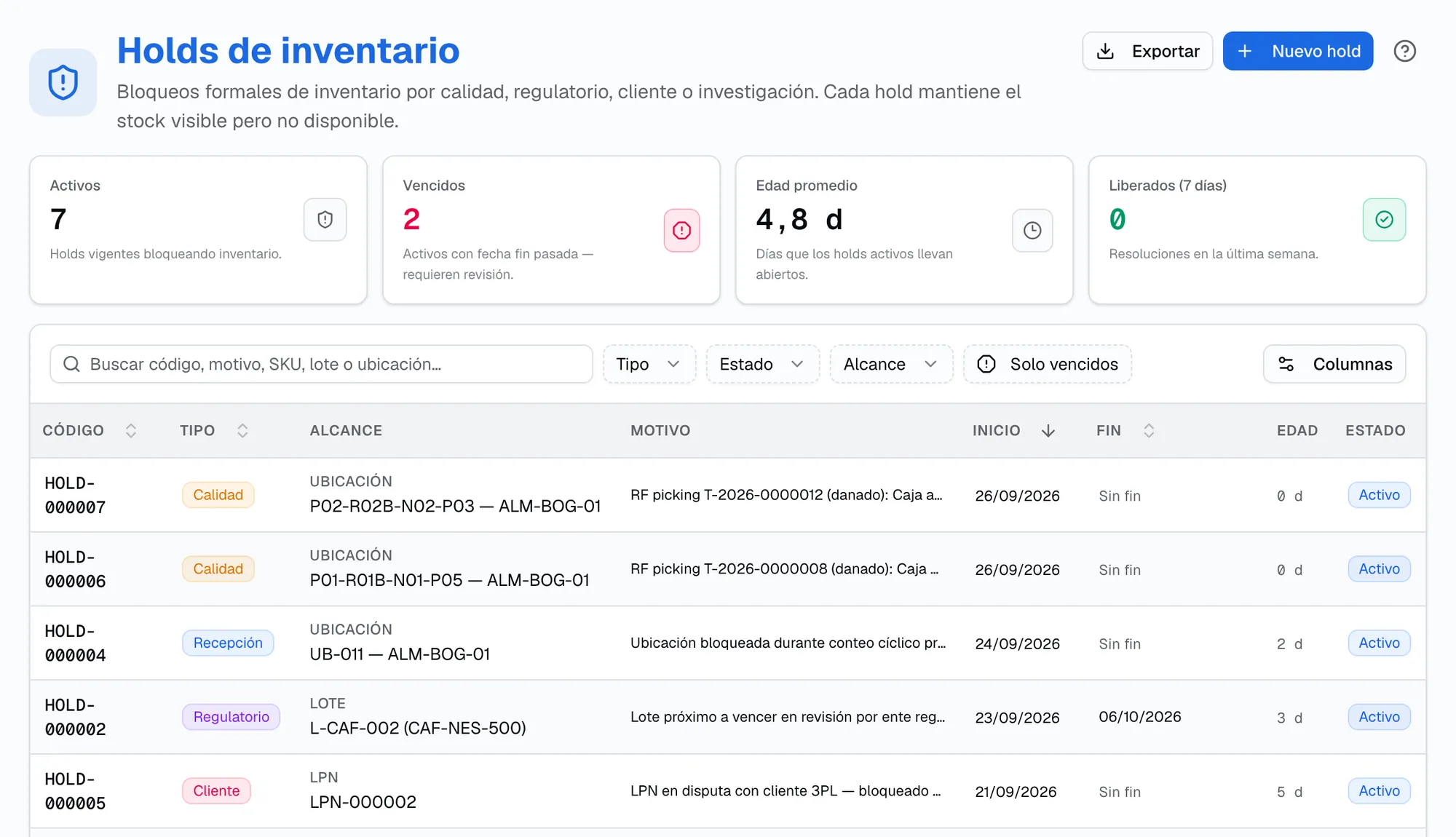Click lot L-CAF-002 (CAF-NES-500)
This screenshot has width=1456, height=837.
tap(418, 728)
